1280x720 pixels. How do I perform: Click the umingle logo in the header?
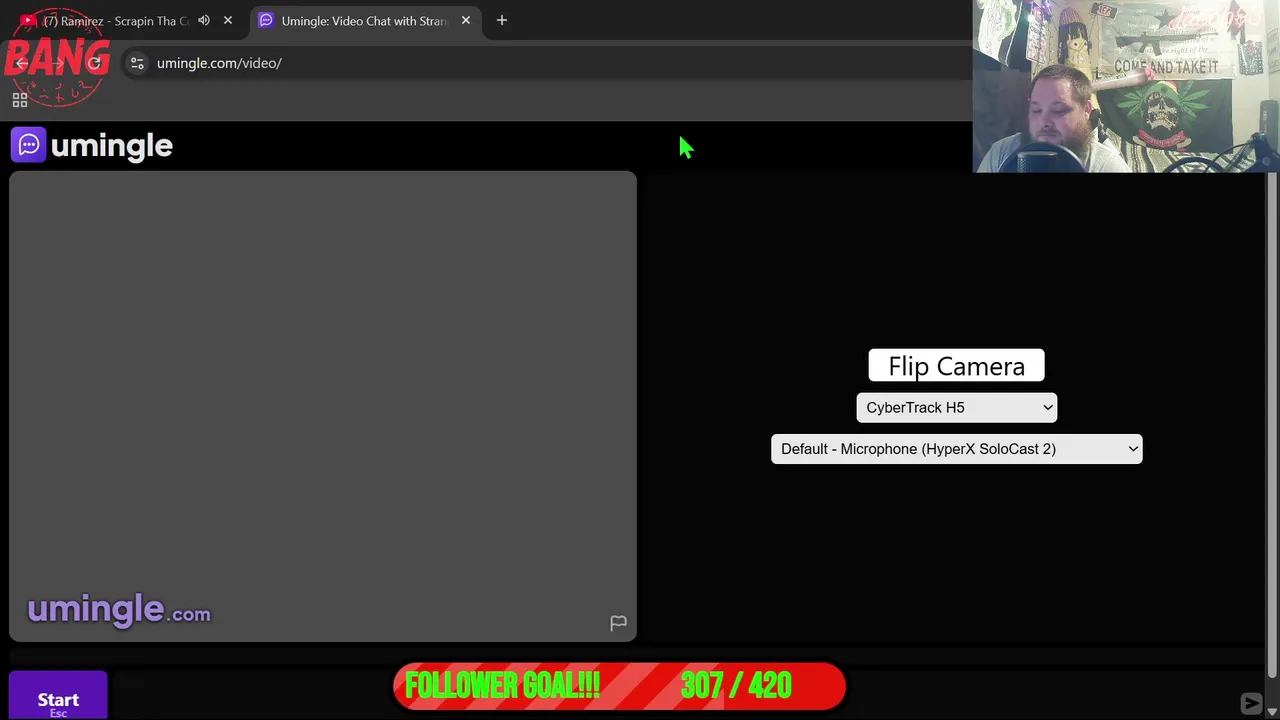pos(92,145)
